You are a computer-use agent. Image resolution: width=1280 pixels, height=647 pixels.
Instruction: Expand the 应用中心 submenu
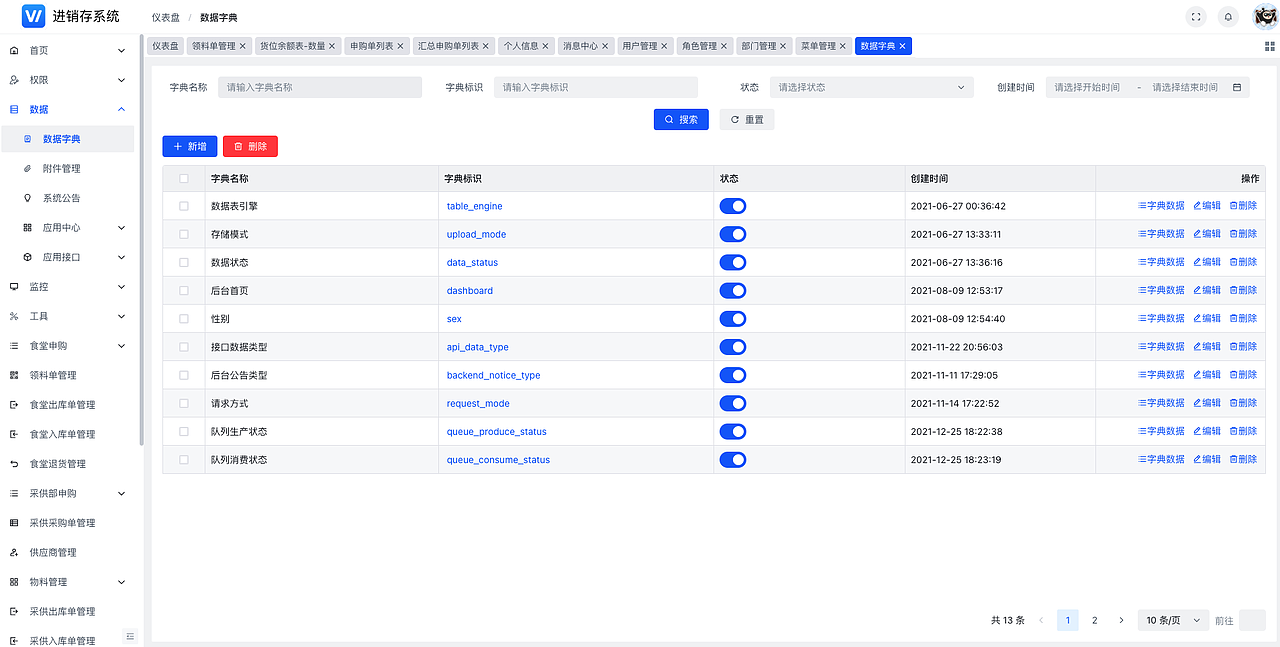tap(67, 227)
